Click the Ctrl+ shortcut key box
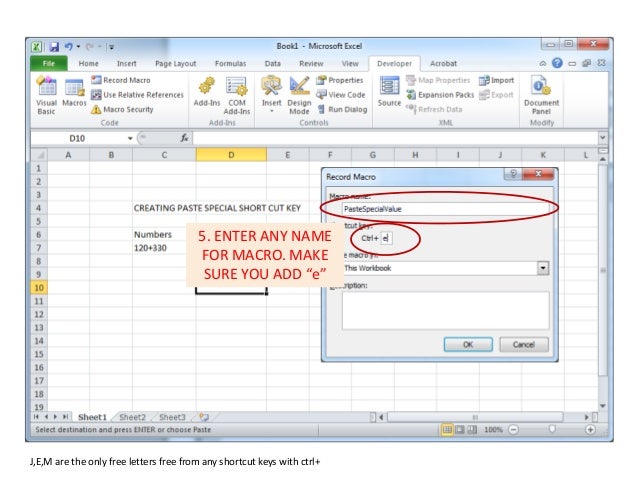Viewport: 638px width, 479px height. (386, 238)
